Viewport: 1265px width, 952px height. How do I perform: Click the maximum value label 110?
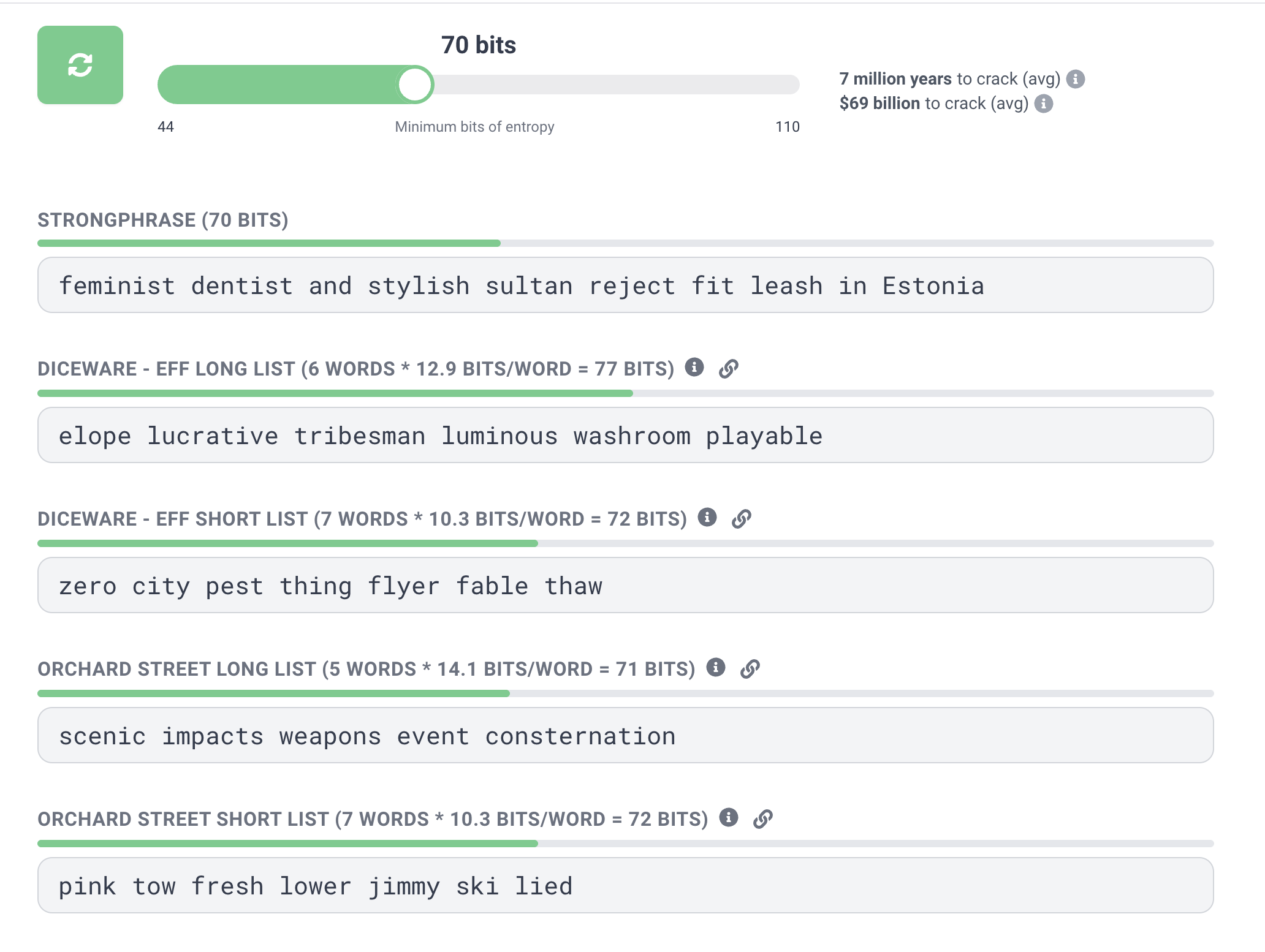click(x=788, y=127)
